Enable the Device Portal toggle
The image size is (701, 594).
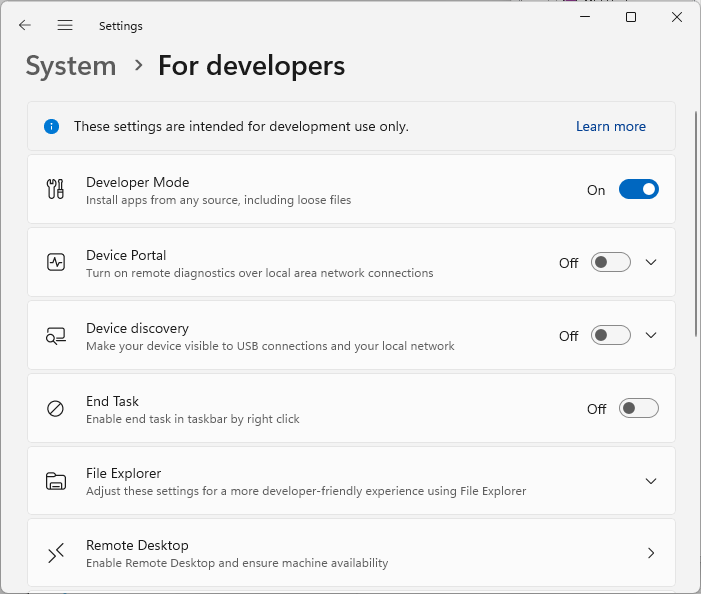click(x=610, y=262)
